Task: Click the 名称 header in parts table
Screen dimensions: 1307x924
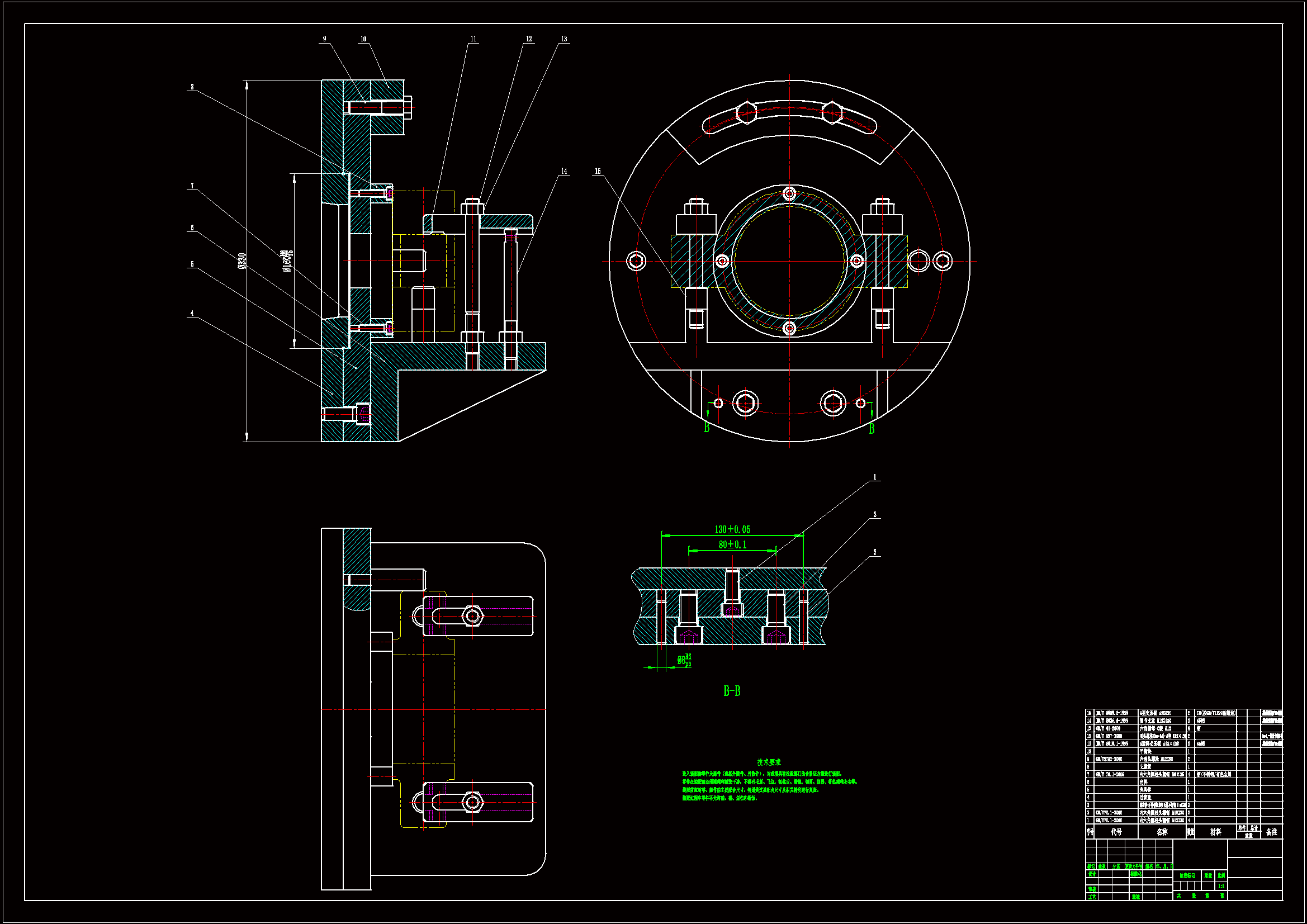Action: [x=1162, y=832]
